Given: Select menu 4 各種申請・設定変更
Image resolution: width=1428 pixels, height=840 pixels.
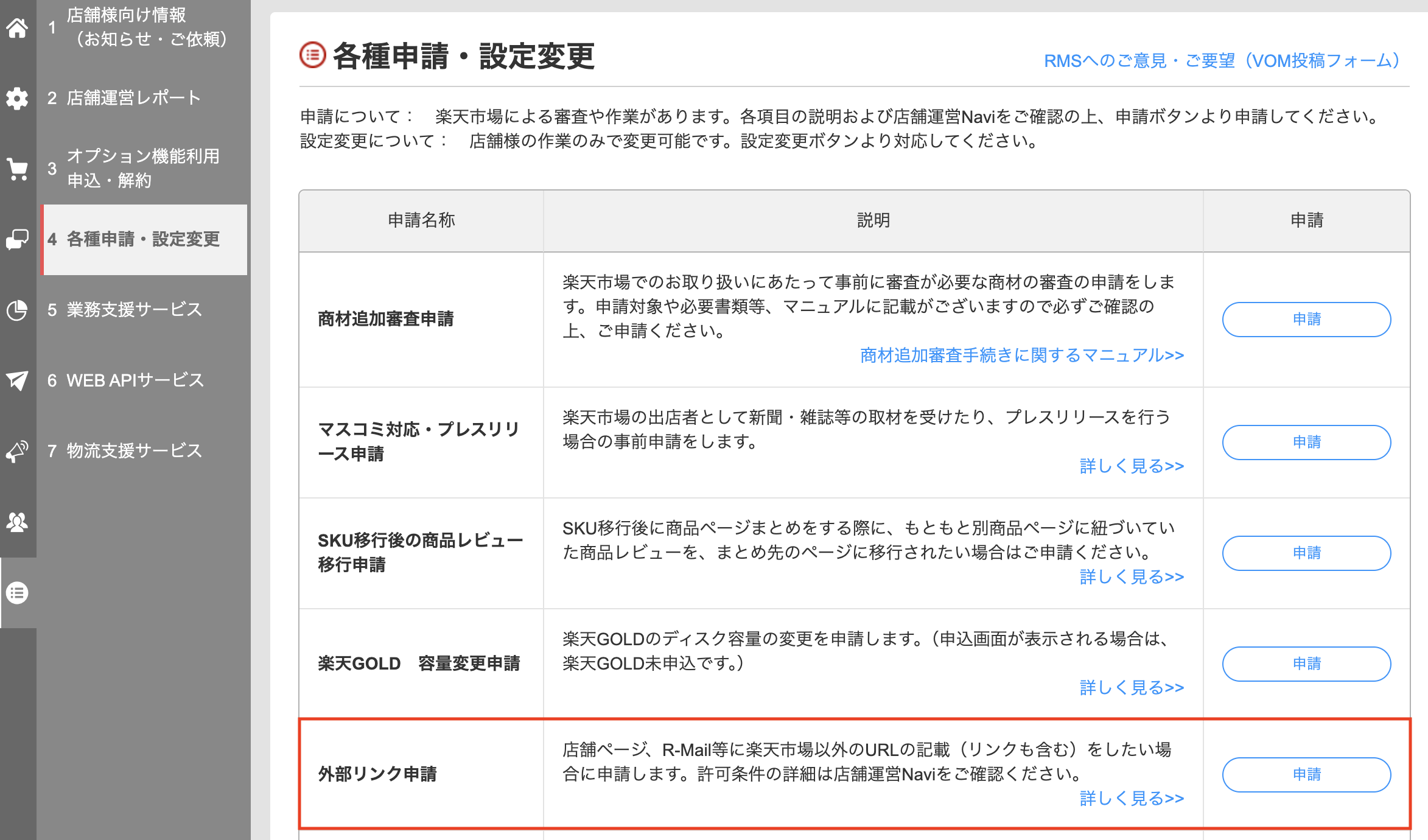Looking at the screenshot, I should pyautogui.click(x=144, y=239).
